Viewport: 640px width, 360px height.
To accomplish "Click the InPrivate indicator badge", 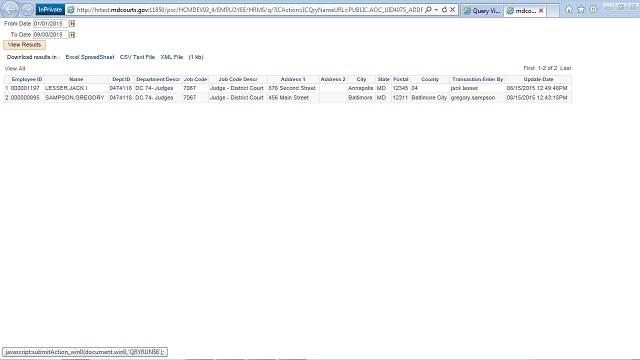I will (50, 9).
